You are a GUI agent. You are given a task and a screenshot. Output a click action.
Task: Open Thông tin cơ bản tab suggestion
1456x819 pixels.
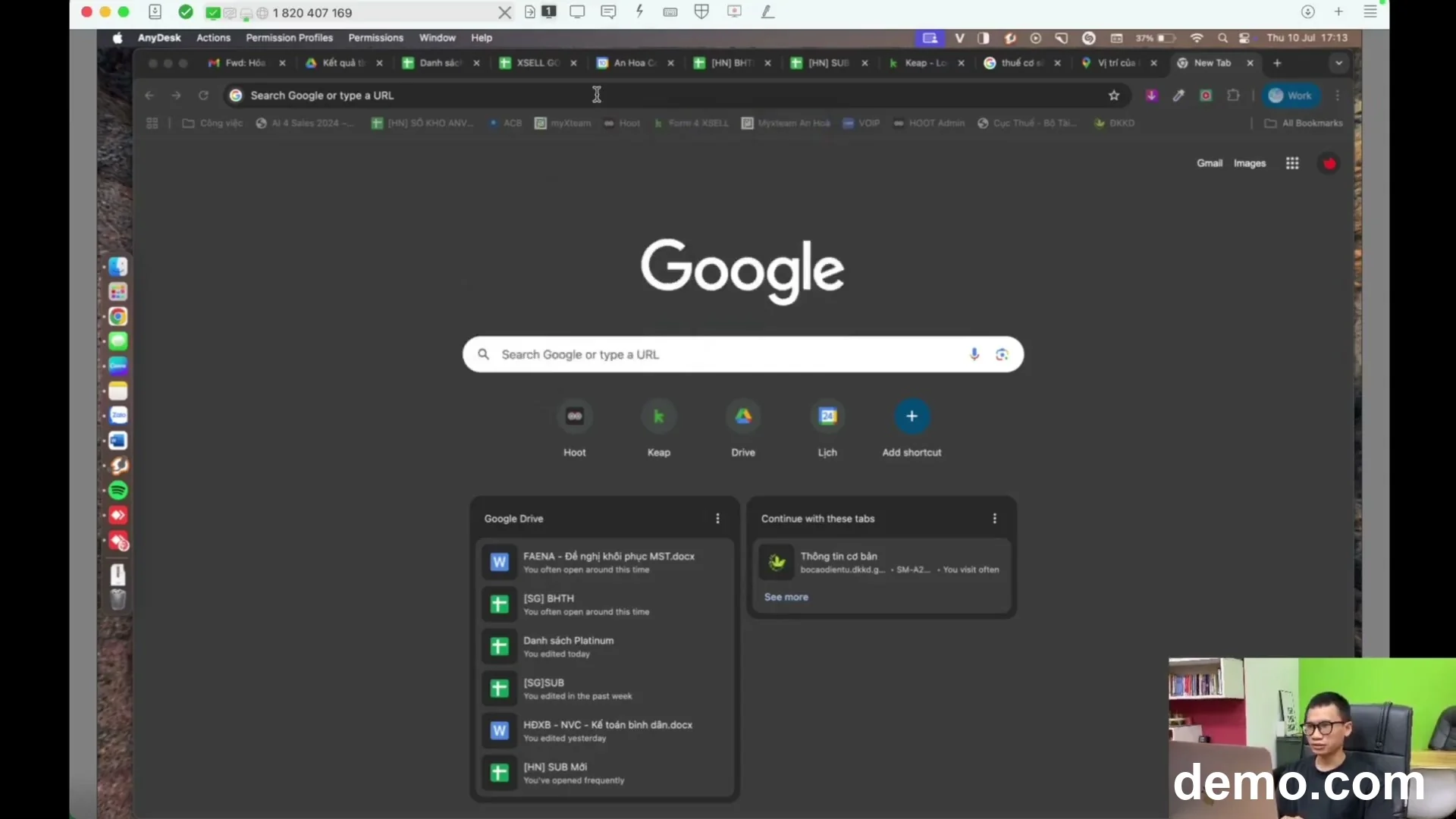point(881,562)
